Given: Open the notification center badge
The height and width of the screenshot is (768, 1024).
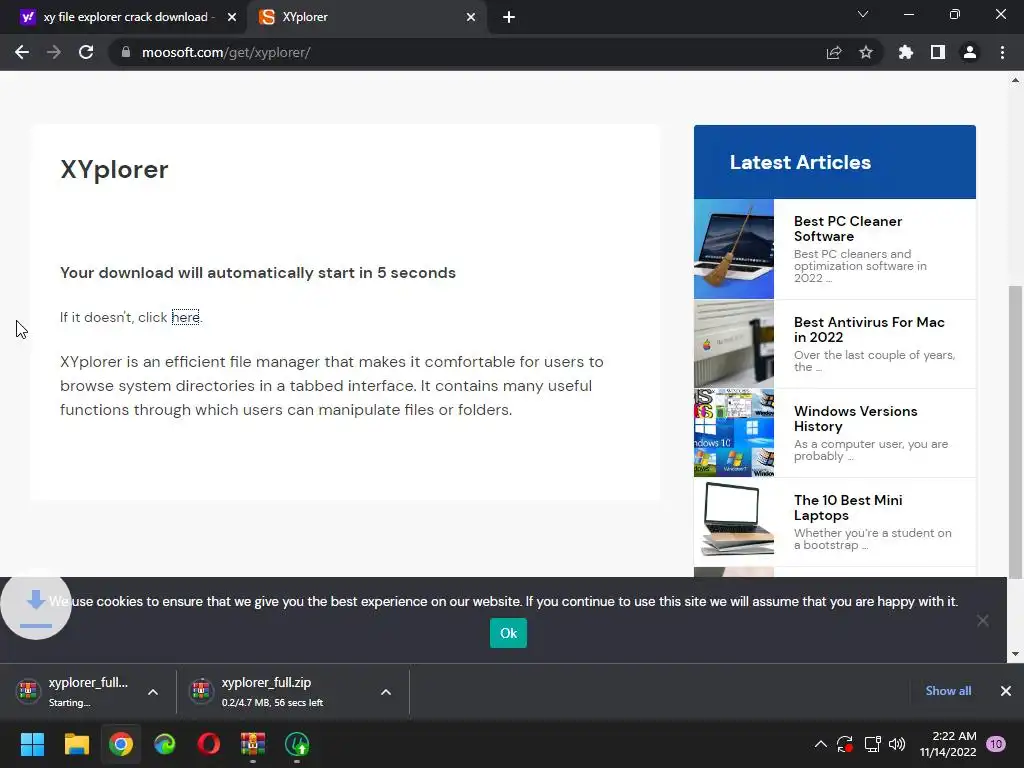Looking at the screenshot, I should pos(996,744).
